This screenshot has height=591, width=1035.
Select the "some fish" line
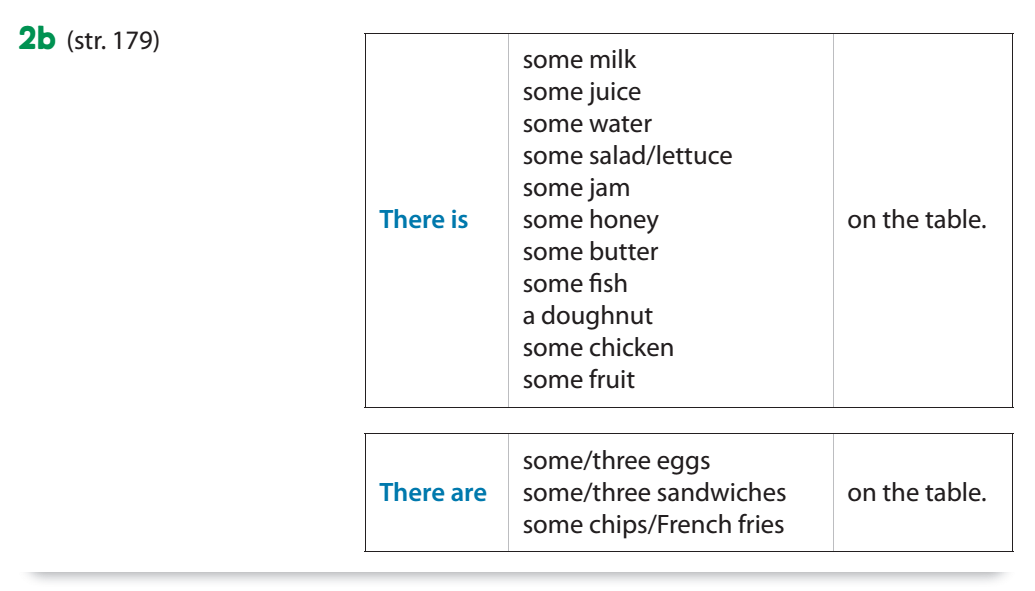[575, 284]
